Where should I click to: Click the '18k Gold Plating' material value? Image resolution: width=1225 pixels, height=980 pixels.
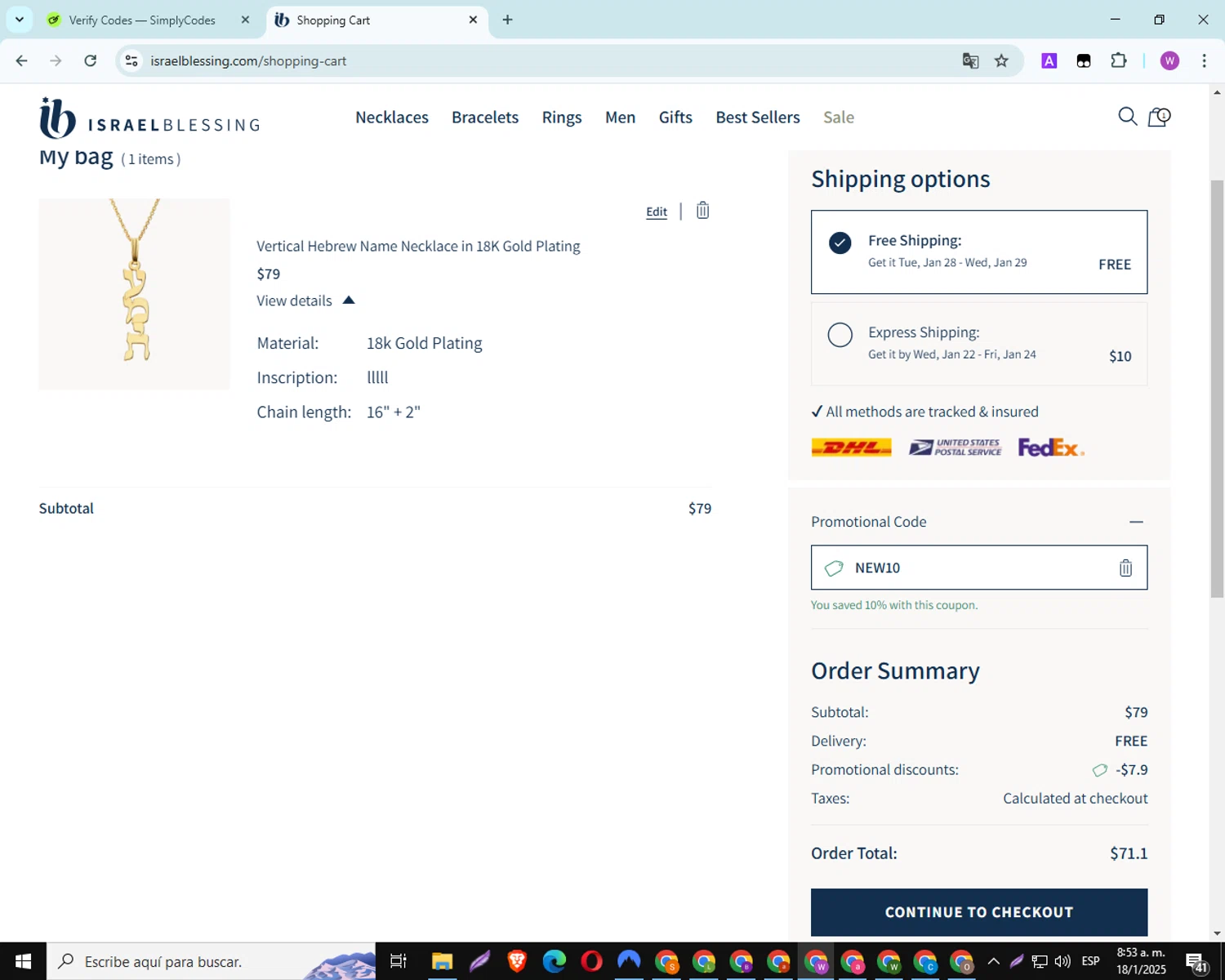(425, 343)
